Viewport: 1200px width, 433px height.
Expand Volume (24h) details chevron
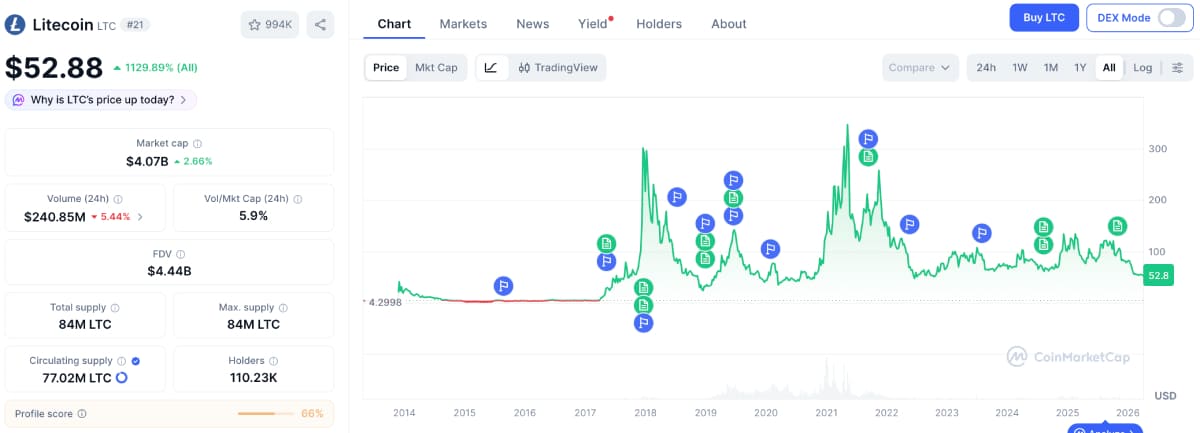click(140, 217)
